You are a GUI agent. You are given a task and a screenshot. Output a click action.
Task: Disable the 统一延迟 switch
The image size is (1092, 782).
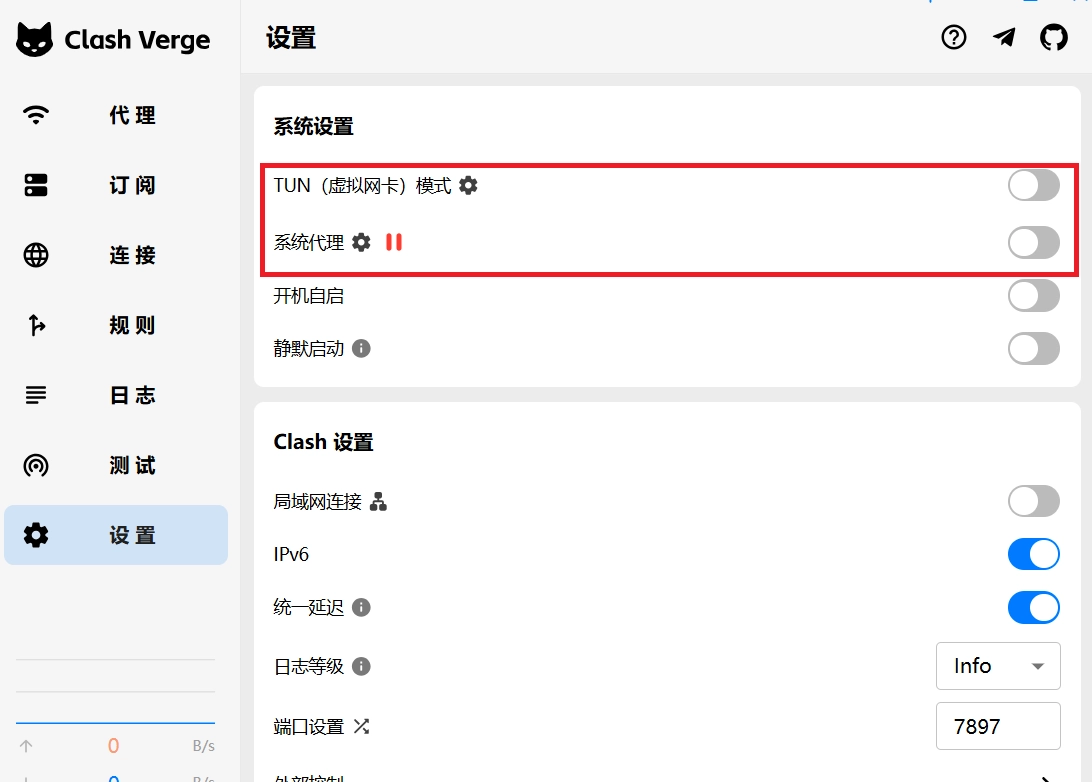pyautogui.click(x=1034, y=607)
